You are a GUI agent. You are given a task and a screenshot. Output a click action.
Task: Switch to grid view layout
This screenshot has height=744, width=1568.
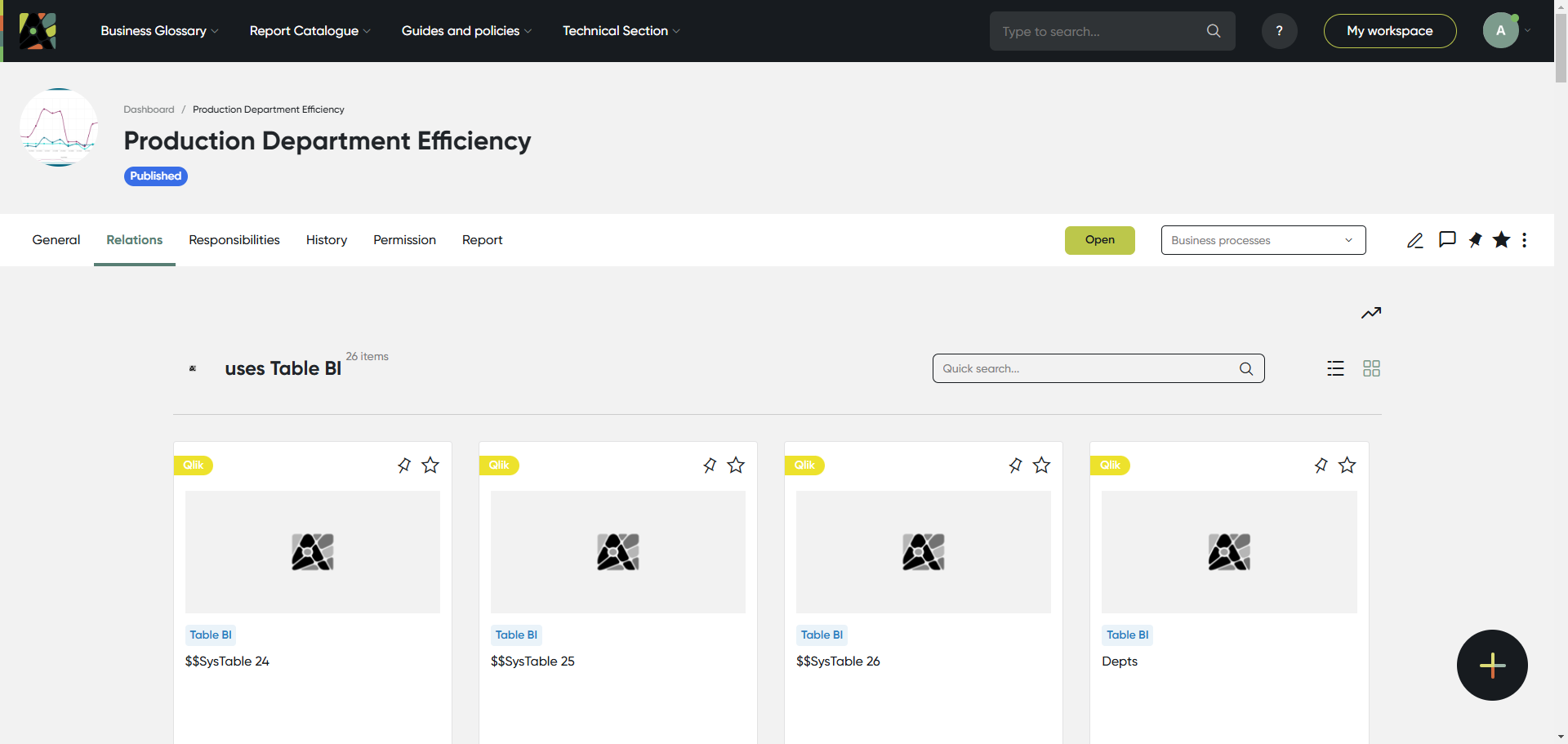(1371, 368)
